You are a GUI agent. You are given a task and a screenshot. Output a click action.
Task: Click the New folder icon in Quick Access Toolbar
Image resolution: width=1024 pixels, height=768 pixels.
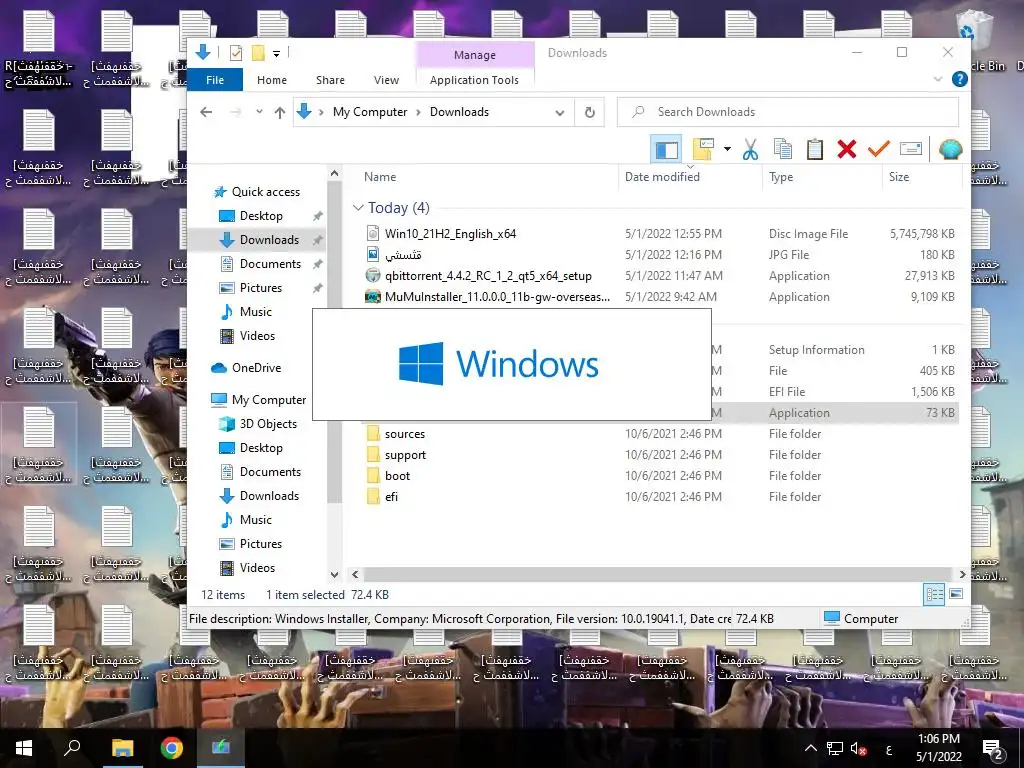click(x=259, y=53)
